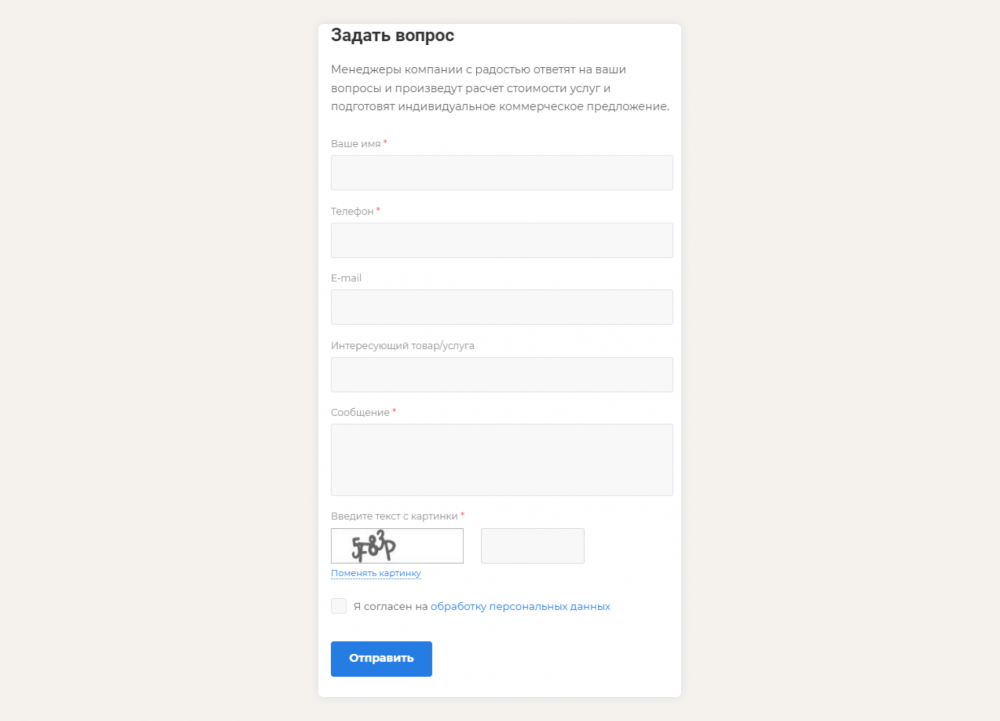Click the captcha answer input box

[533, 546]
